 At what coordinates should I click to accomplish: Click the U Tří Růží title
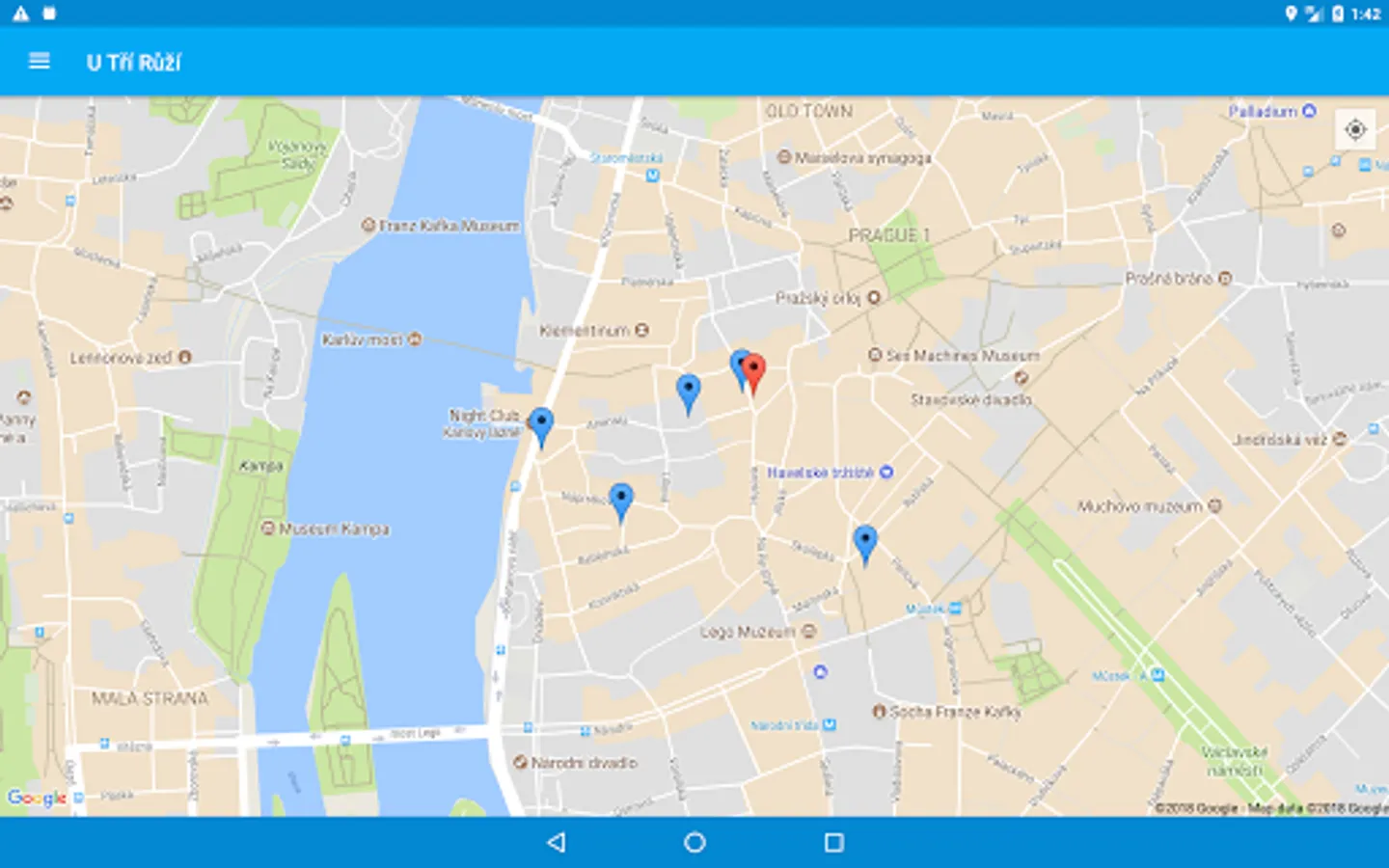134,63
